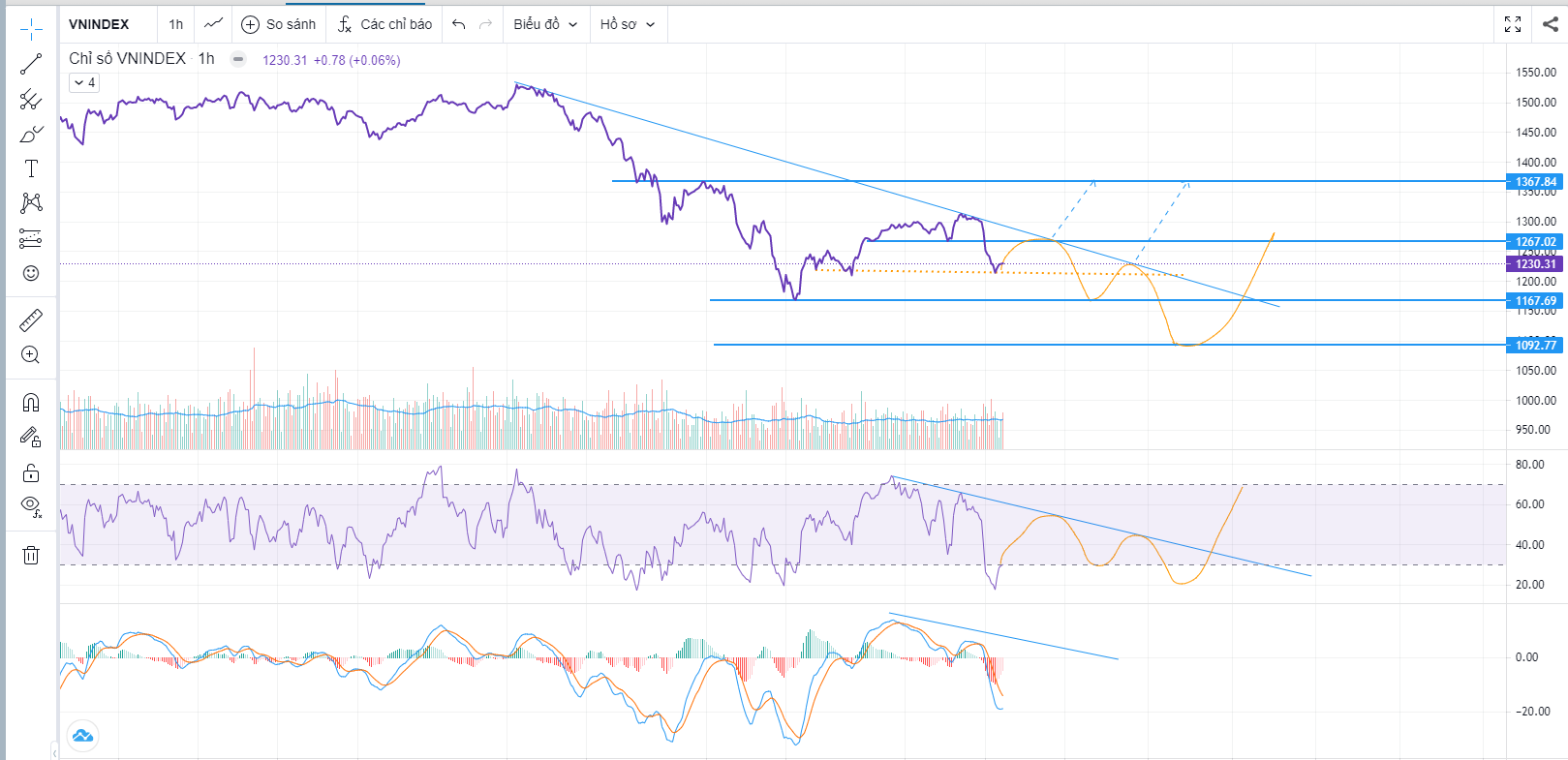Enter fullscreen mode

[1513, 24]
